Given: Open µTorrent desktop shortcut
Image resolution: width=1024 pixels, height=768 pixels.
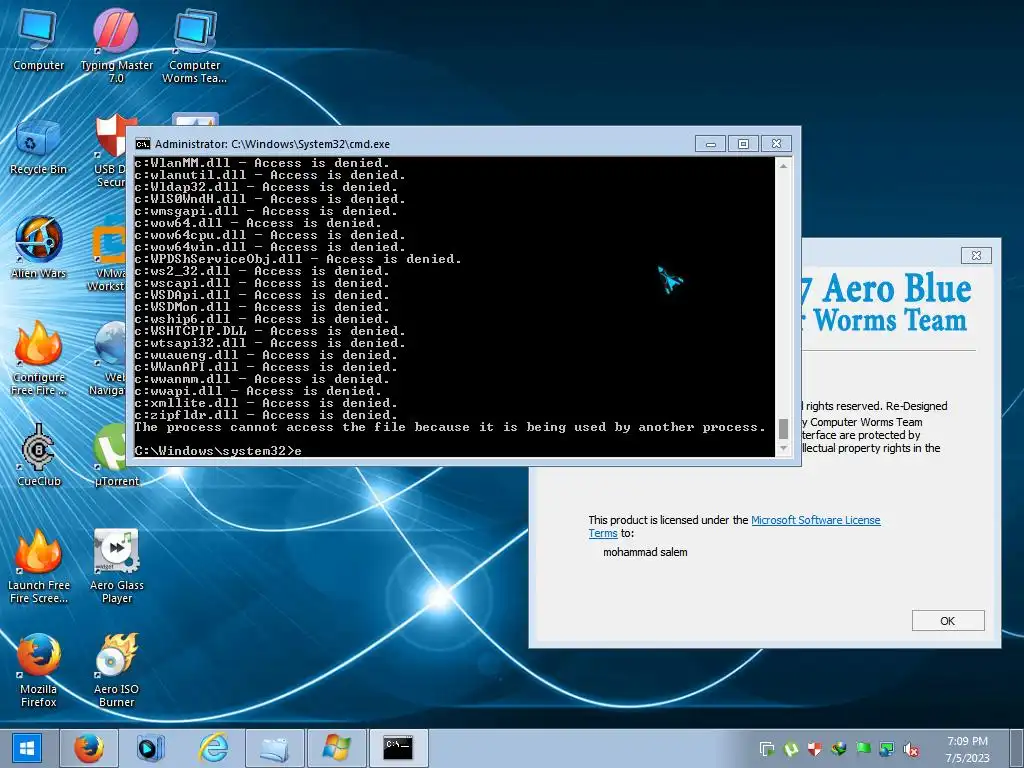Looking at the screenshot, I should (x=116, y=456).
